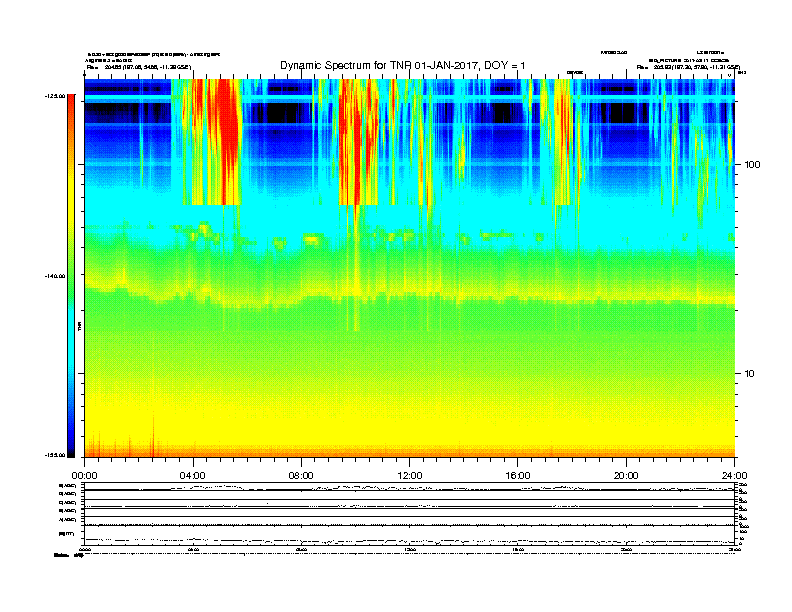This screenshot has width=792, height=612.
Task: Click the 08:00 label on main time axis
Action: tap(301, 476)
